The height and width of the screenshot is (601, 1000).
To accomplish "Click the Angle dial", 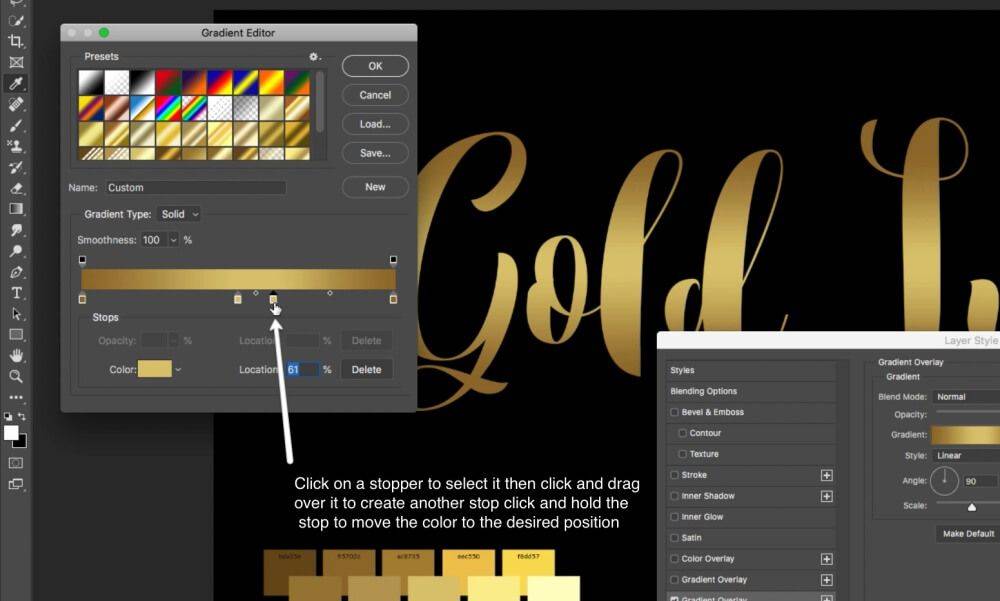I will (x=945, y=481).
